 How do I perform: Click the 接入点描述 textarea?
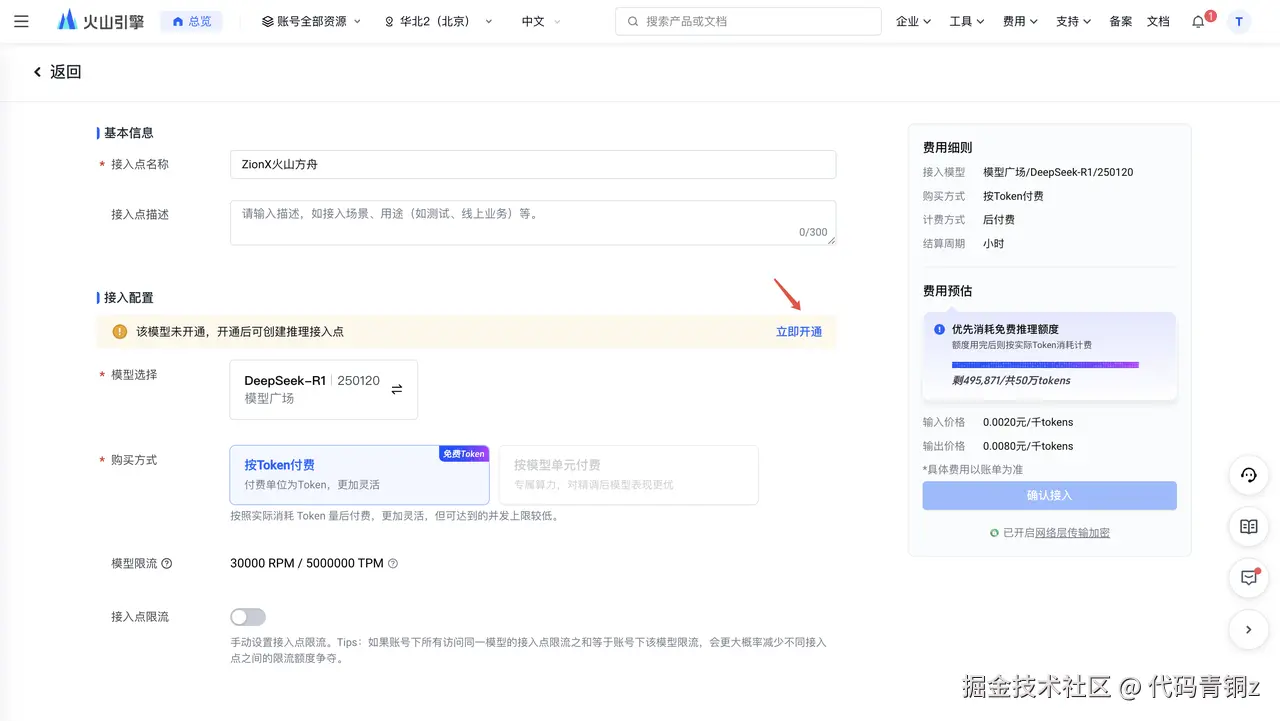533,222
